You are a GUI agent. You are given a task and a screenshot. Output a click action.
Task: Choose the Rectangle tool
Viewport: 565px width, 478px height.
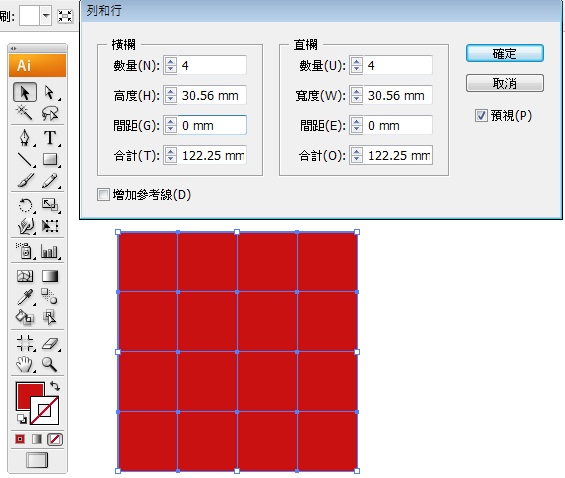click(50, 159)
